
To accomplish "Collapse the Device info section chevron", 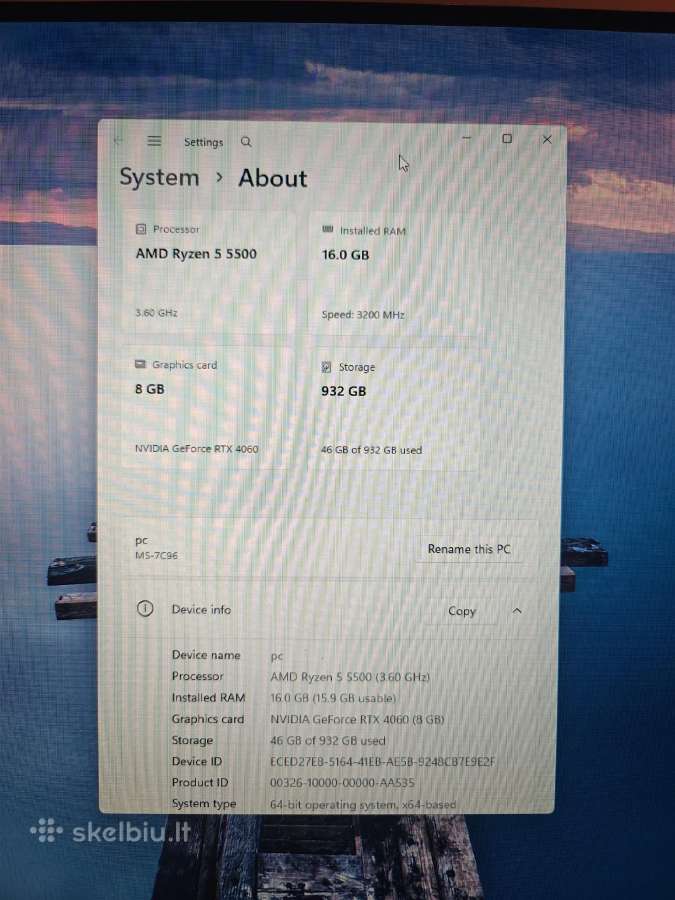I will click(x=517, y=611).
